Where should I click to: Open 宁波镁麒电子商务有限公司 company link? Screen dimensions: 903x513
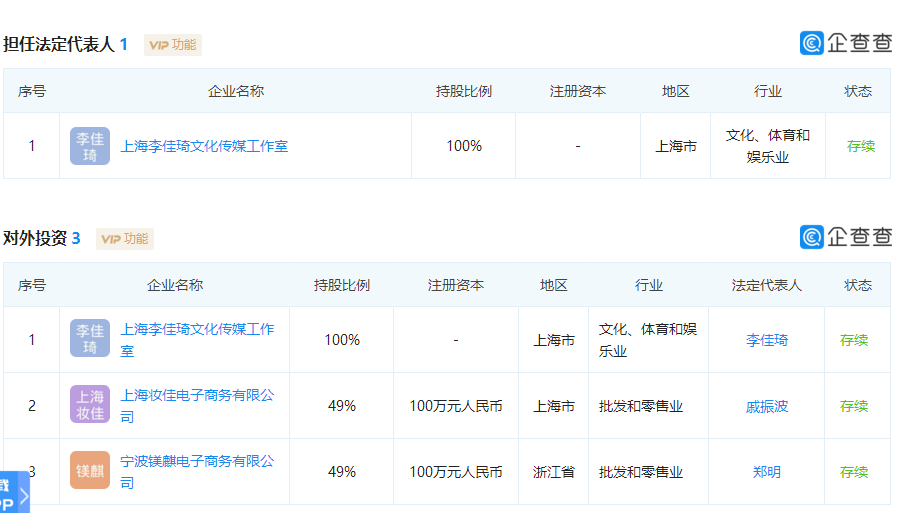coord(197,472)
